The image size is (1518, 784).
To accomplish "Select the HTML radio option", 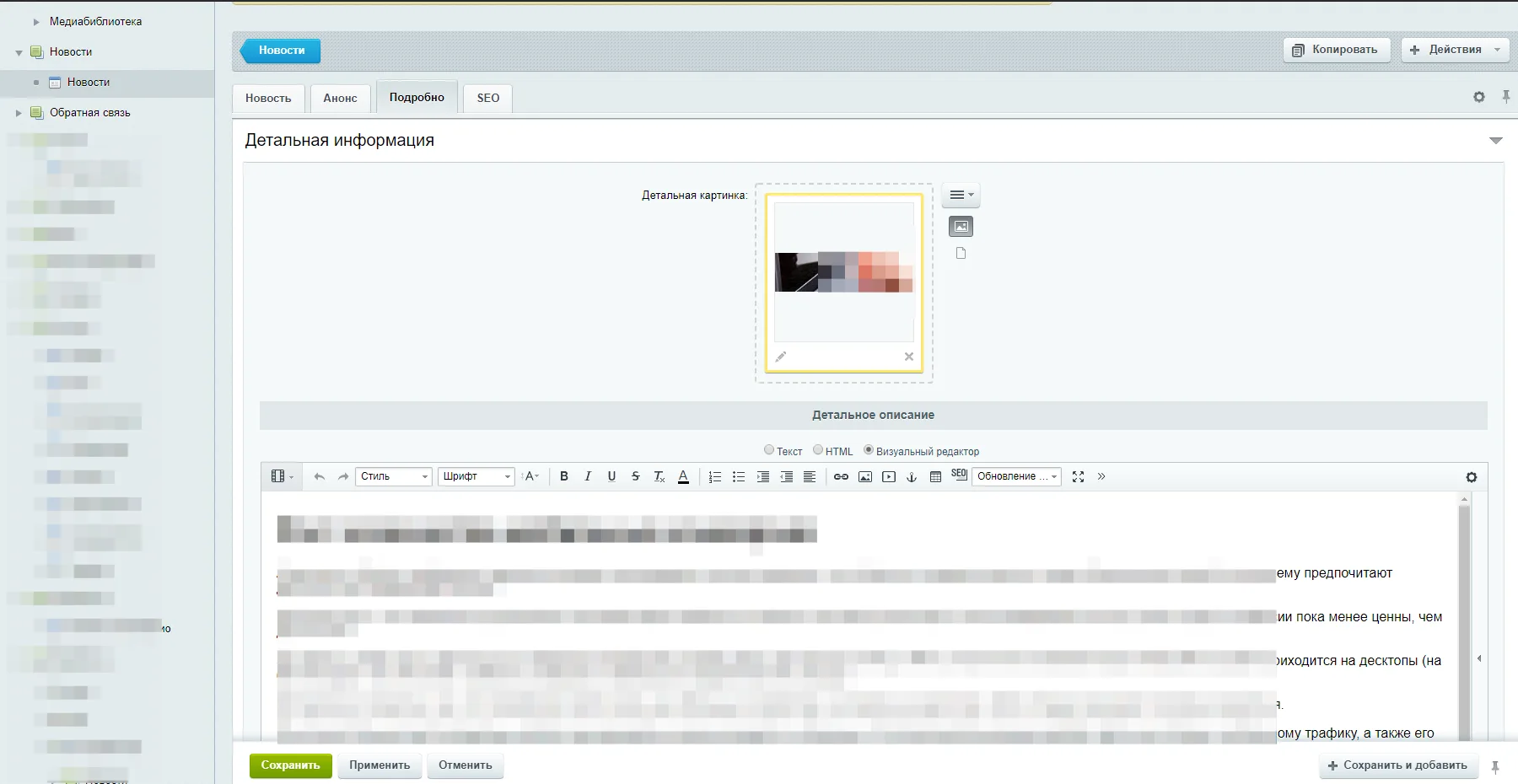I will tap(818, 450).
